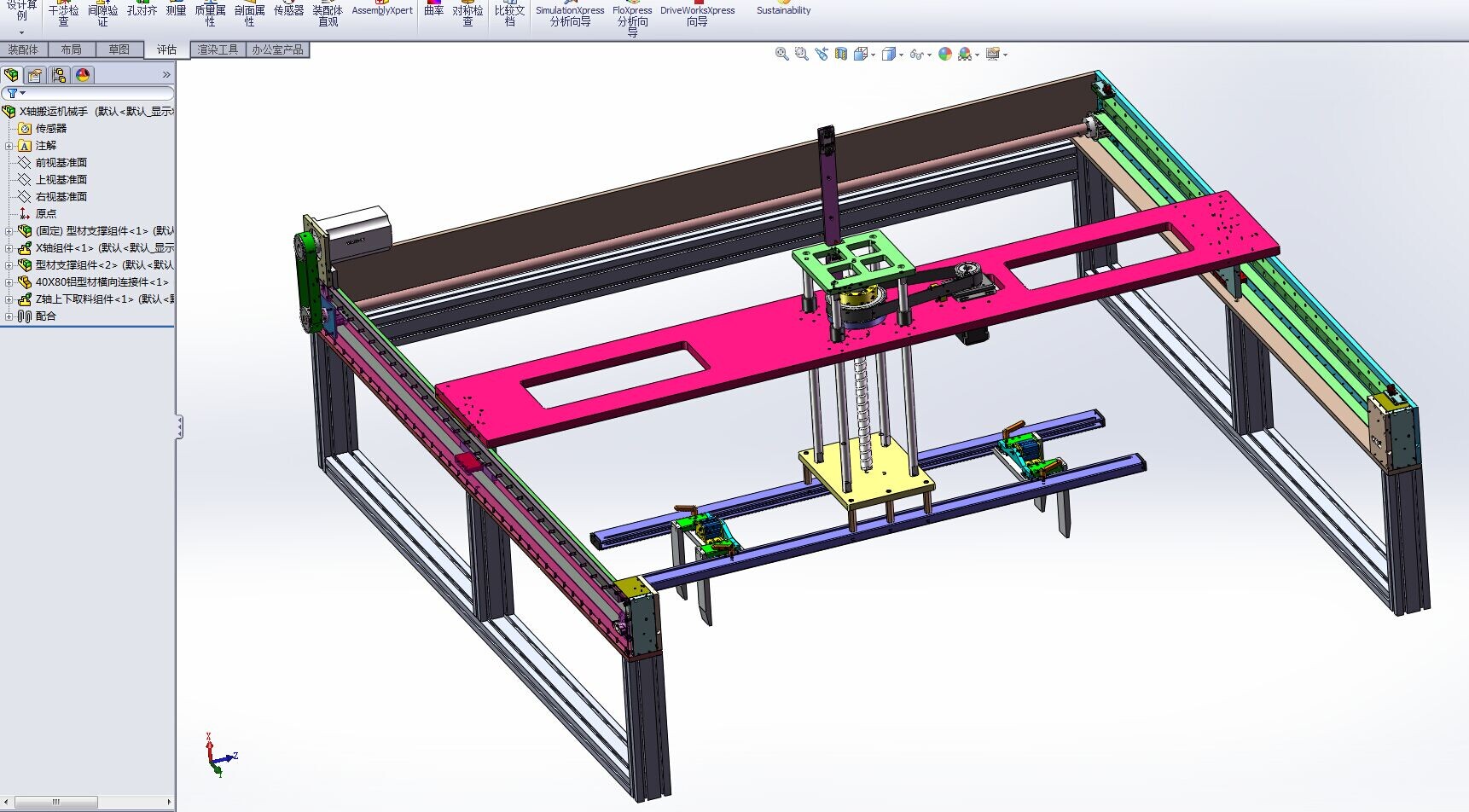Viewport: 1469px width, 812px height.
Task: Switch to the 草图 tab
Action: pos(119,49)
